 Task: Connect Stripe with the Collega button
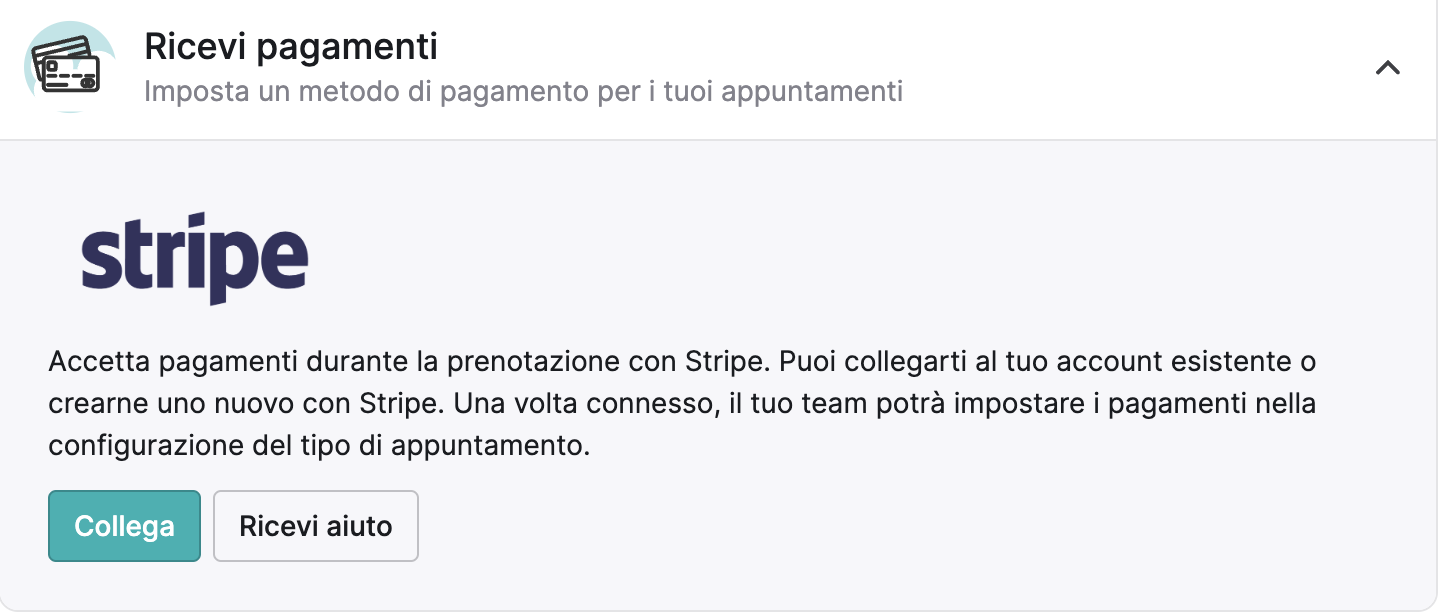[x=124, y=526]
